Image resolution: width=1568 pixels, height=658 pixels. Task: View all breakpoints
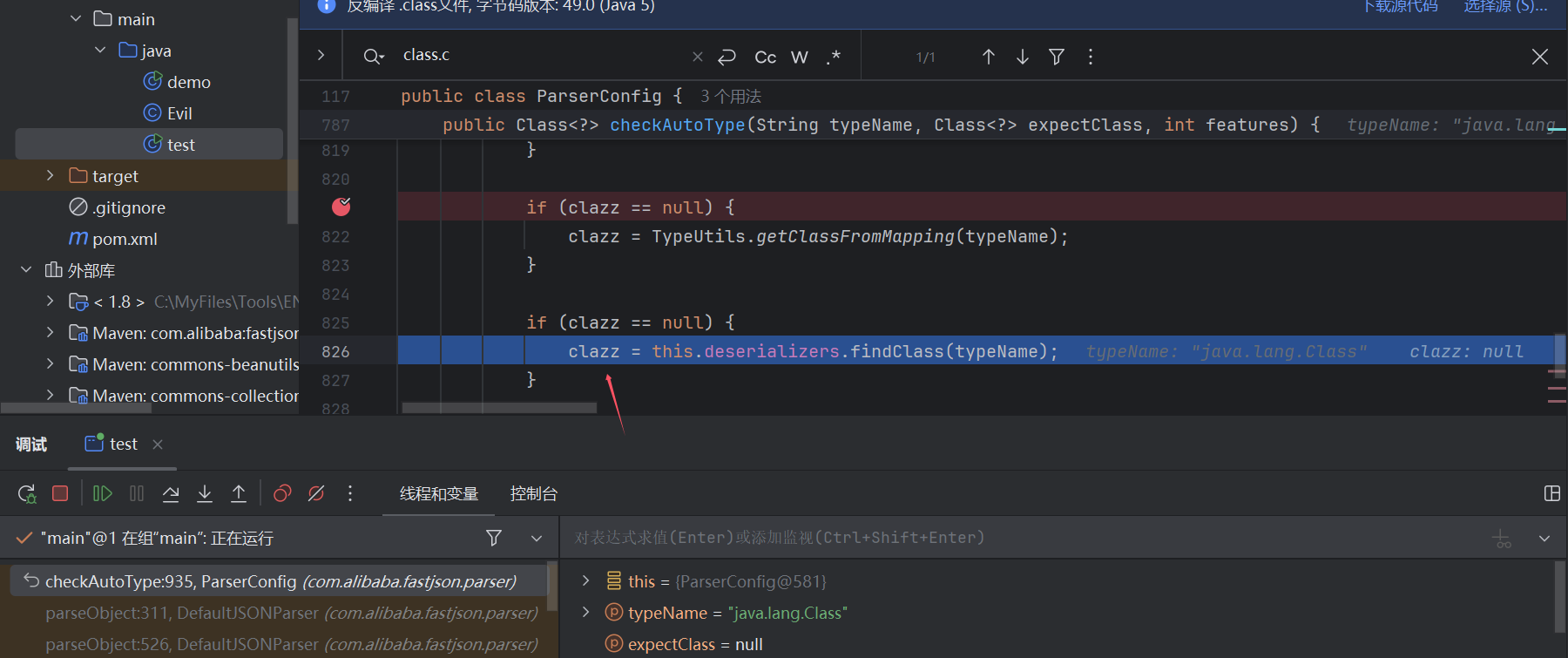pyautogui.click(x=282, y=494)
